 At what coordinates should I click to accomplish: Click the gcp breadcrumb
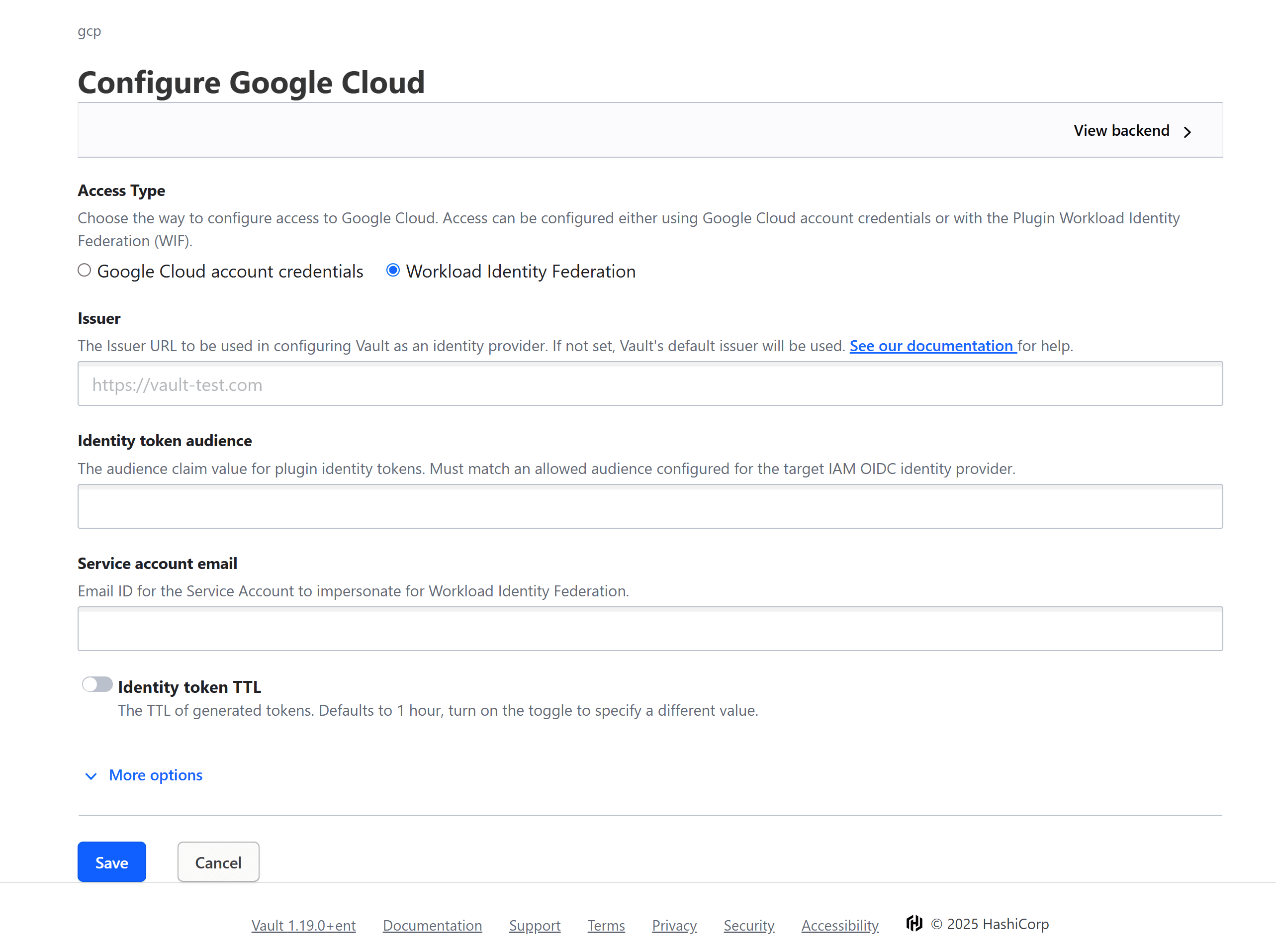click(x=90, y=31)
